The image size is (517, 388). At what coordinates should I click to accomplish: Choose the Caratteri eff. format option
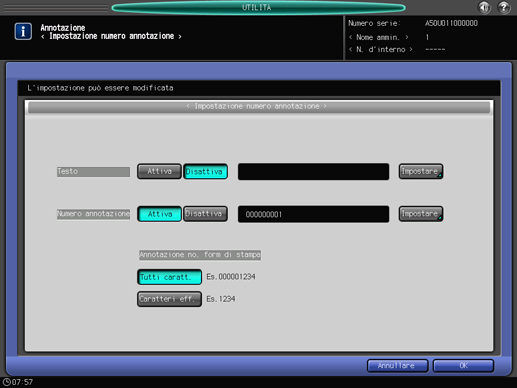point(169,299)
